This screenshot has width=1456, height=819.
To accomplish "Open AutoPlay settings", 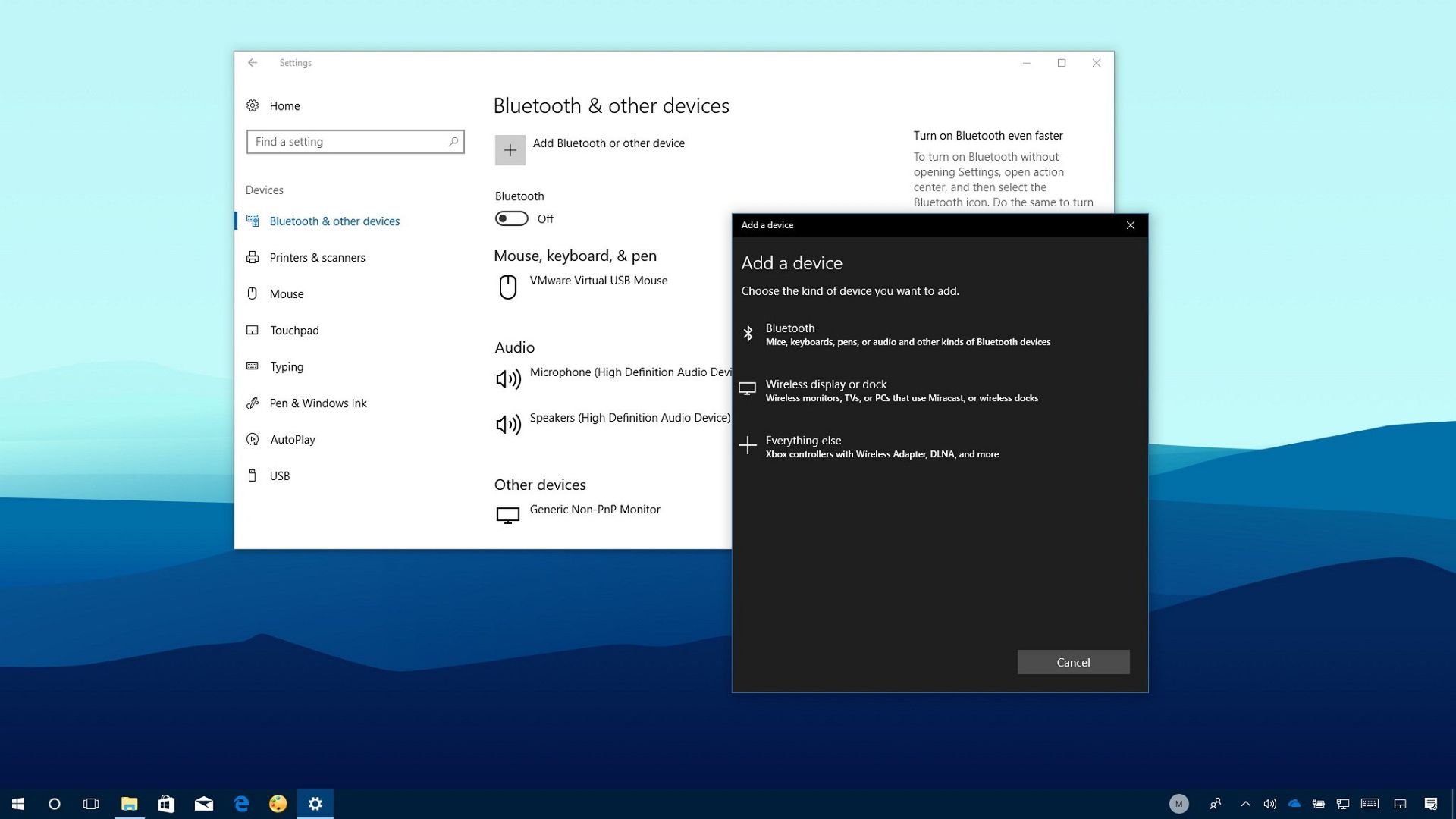I will tap(292, 439).
